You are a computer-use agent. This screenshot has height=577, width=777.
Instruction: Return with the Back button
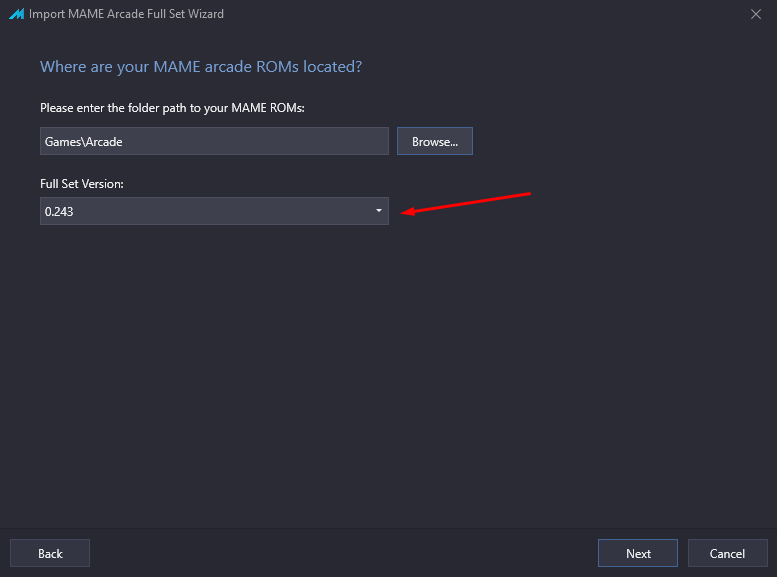click(50, 553)
